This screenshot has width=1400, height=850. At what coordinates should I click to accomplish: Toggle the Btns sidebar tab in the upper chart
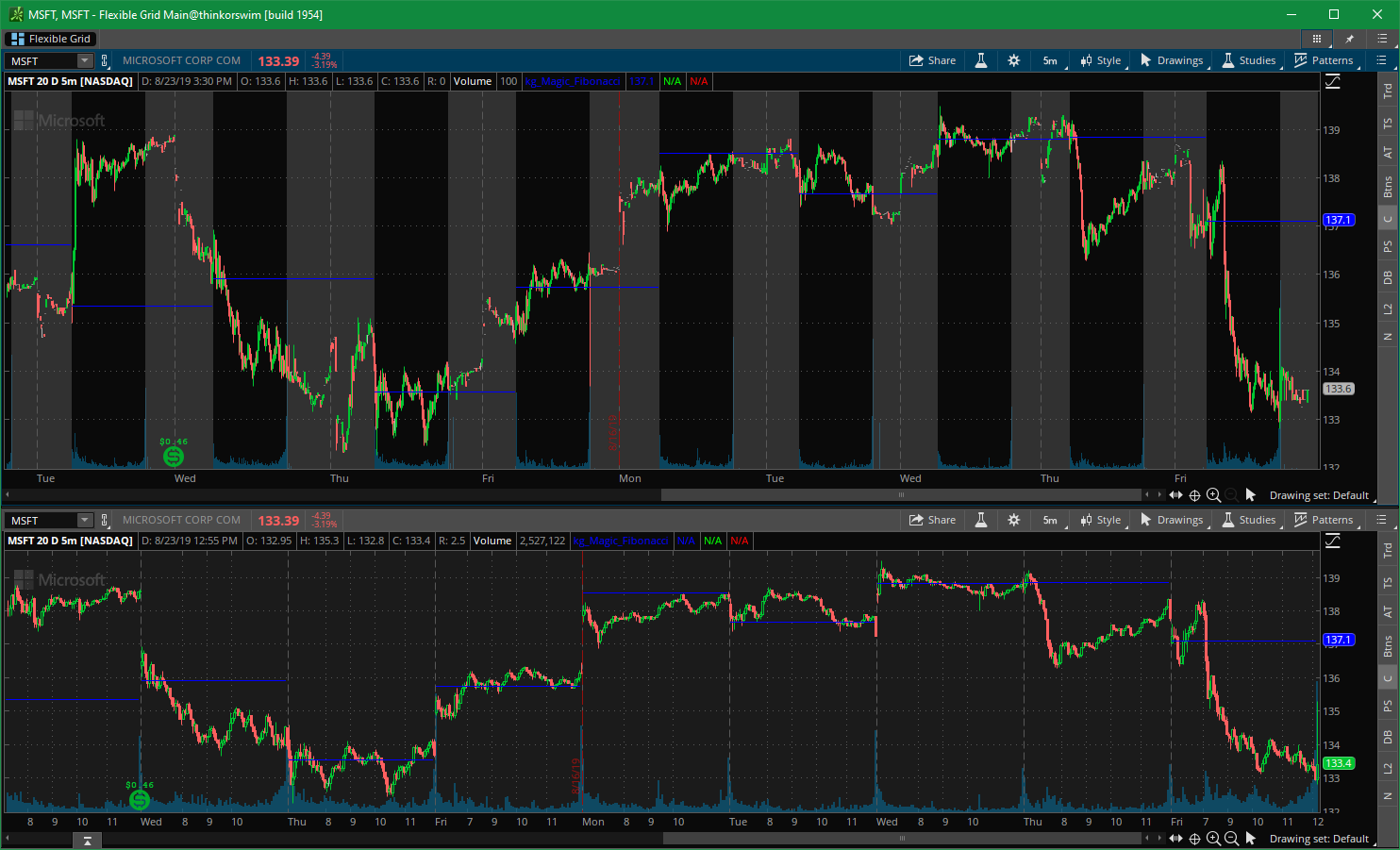(x=1388, y=187)
